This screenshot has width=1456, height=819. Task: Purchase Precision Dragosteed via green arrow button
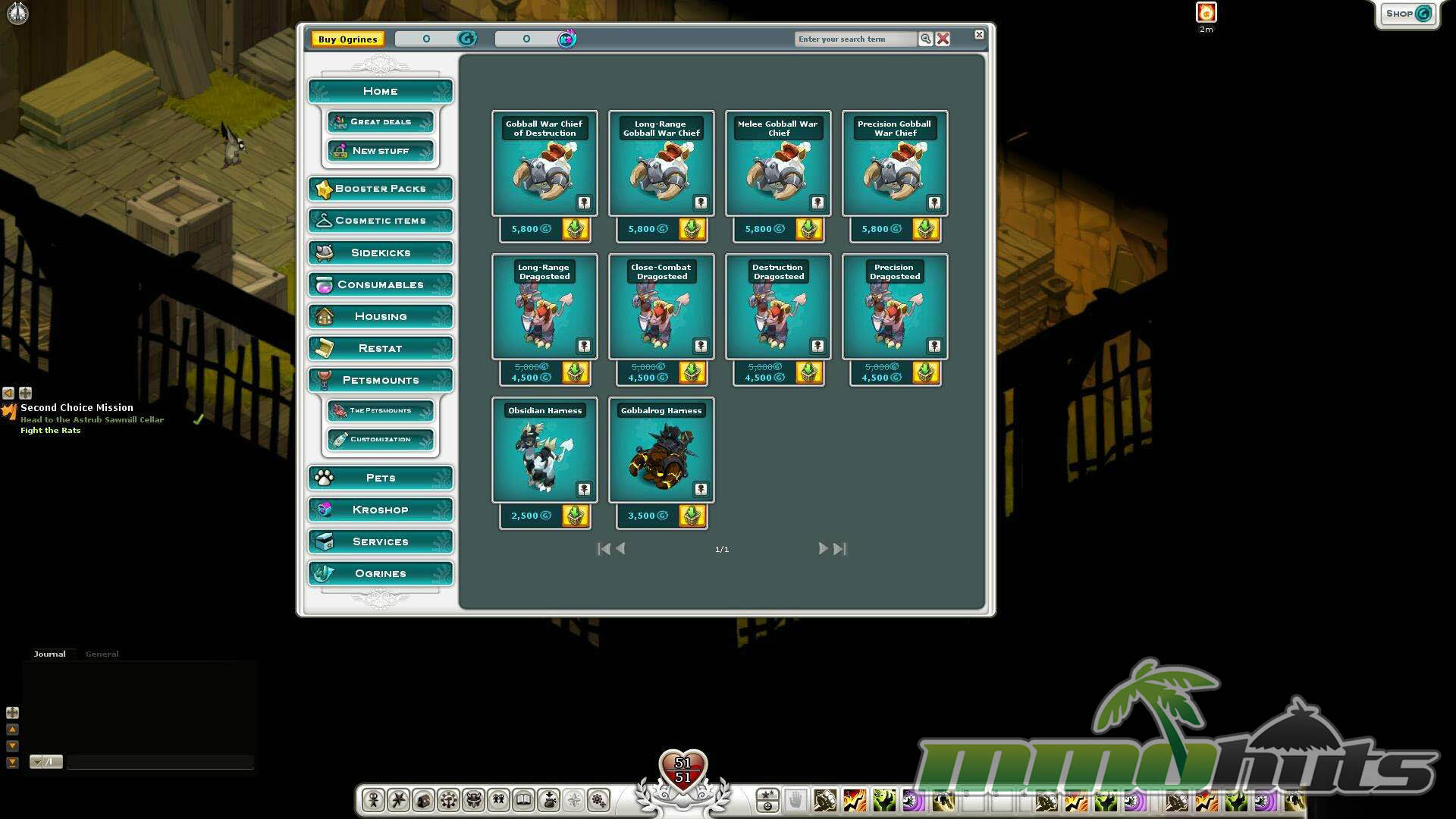click(925, 372)
